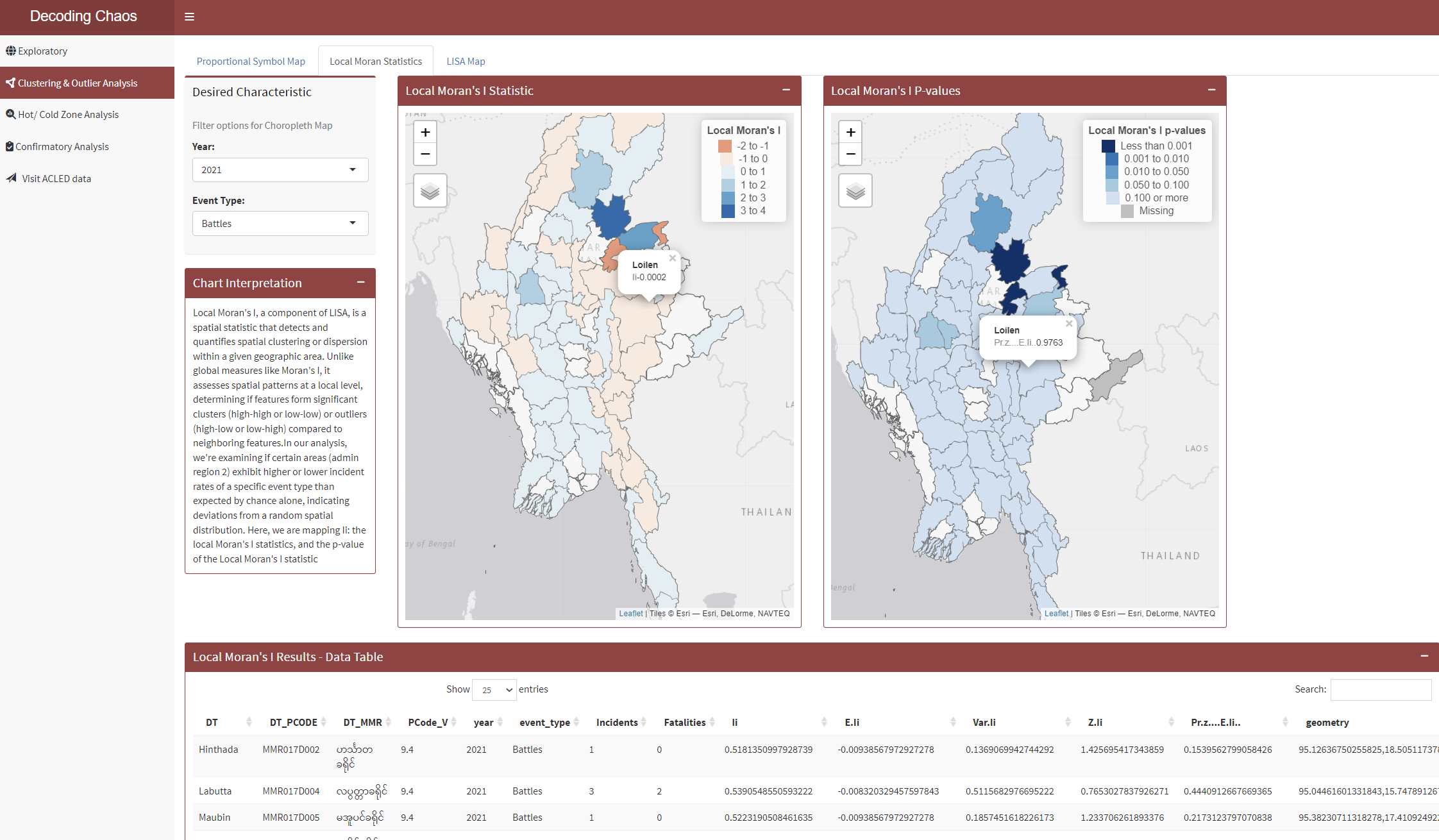Switch to the LISA Map tab
The width and height of the screenshot is (1439, 840).
click(466, 62)
